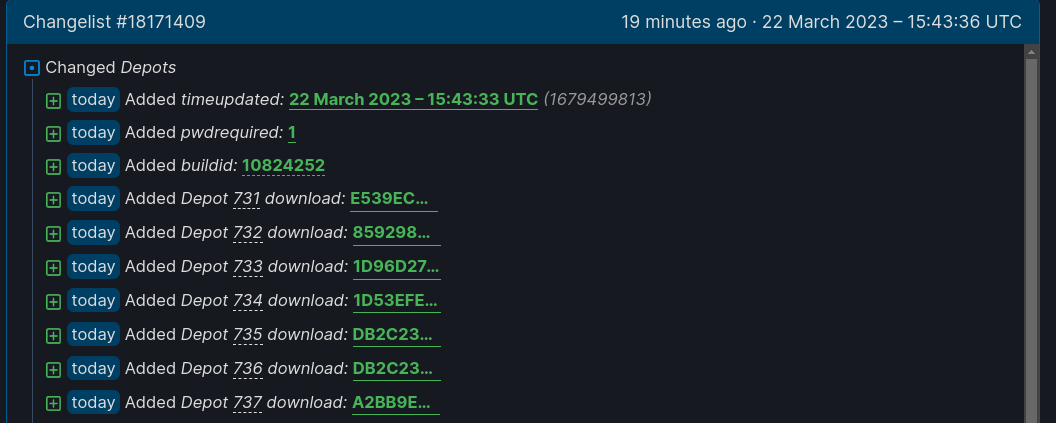The image size is (1056, 423).
Task: Click the Depot 732 number link
Action: pos(247,233)
